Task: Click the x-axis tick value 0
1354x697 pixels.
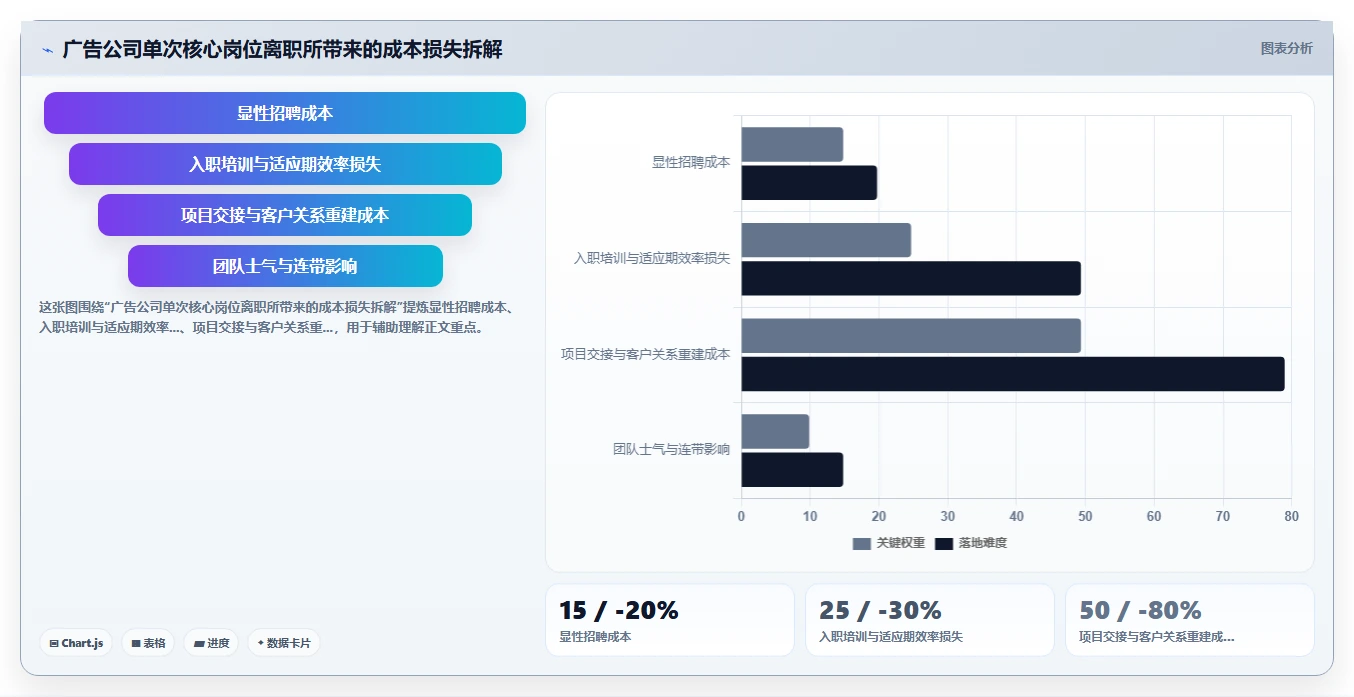Action: (741, 516)
